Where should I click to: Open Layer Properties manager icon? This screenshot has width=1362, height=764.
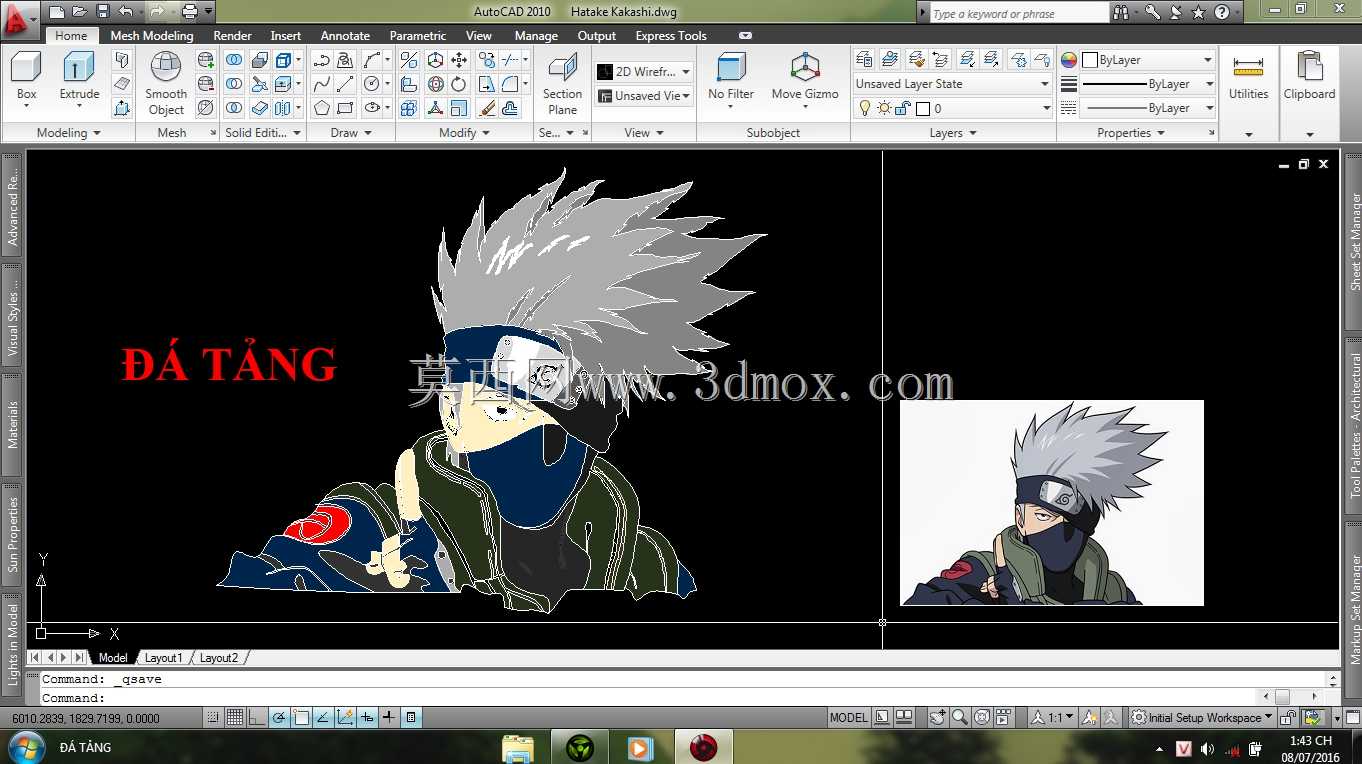(865, 60)
